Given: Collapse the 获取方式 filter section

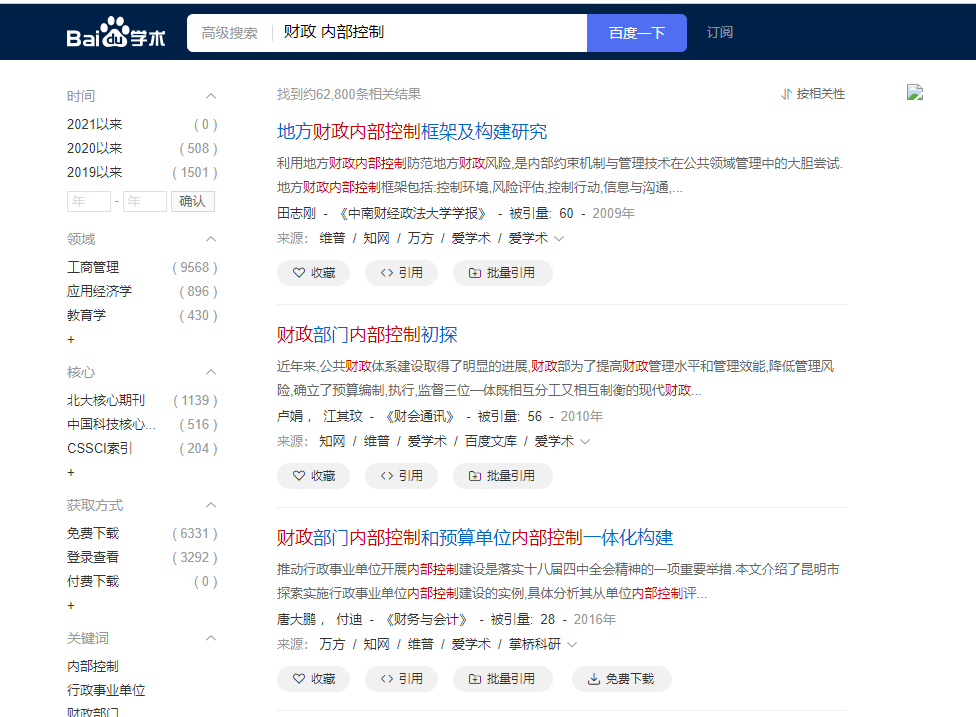Looking at the screenshot, I should [211, 505].
